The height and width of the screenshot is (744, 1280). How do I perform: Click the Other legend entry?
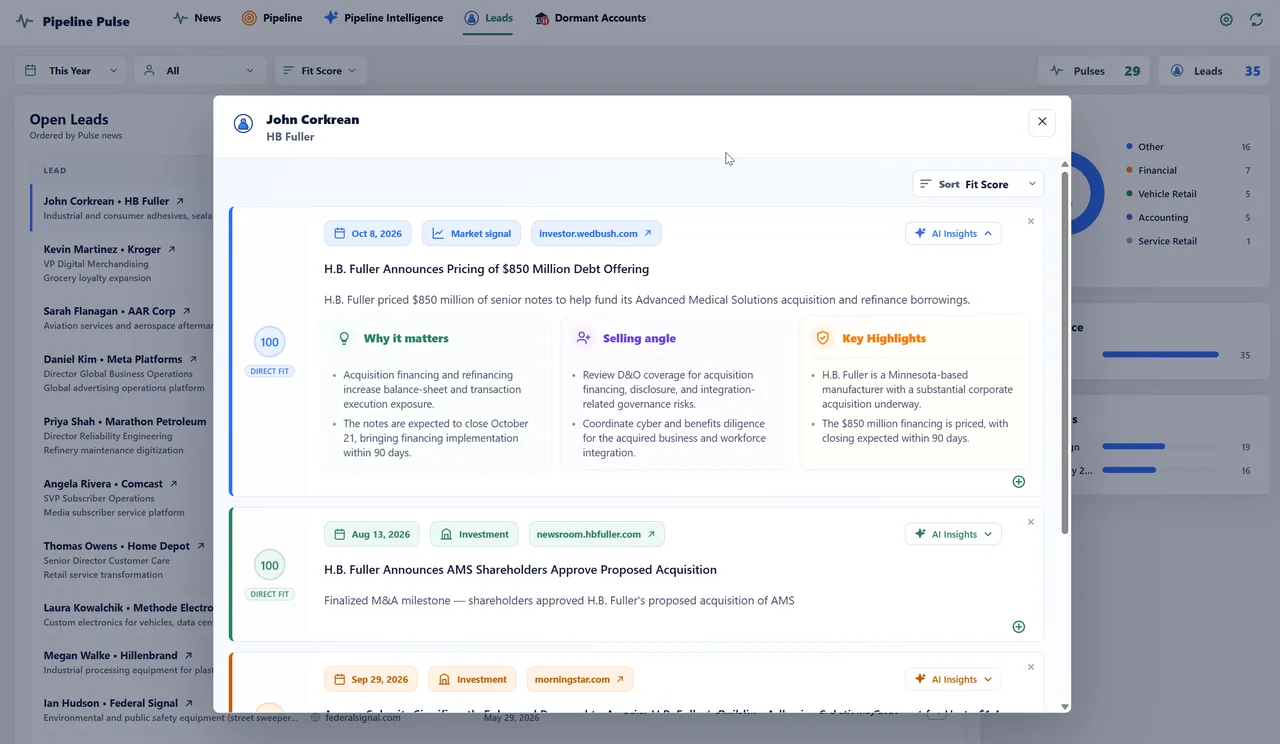[1188, 147]
